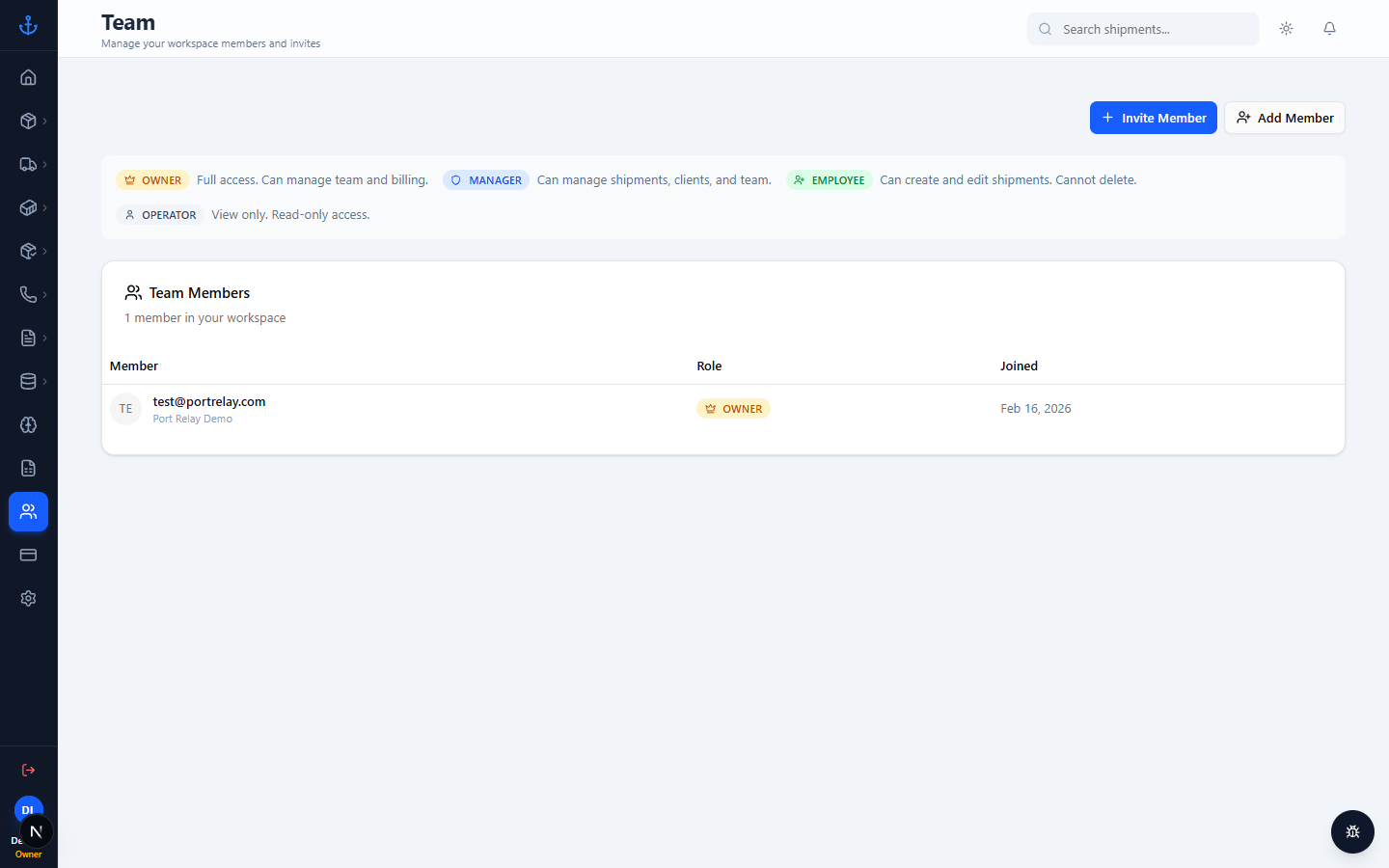Click the Role column header
This screenshot has height=868, width=1389.
709,366
